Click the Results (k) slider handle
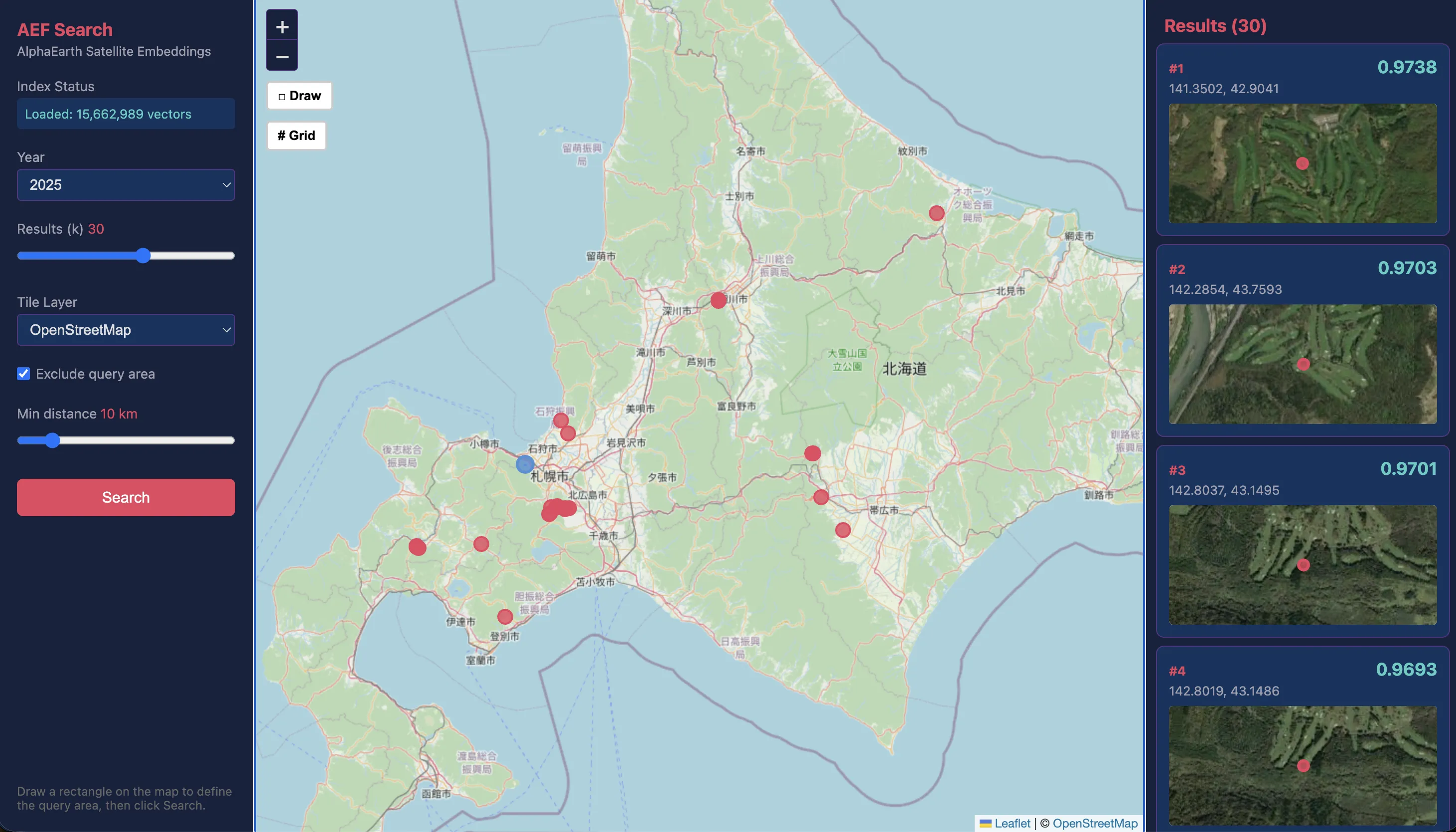The image size is (1456, 832). pos(143,256)
